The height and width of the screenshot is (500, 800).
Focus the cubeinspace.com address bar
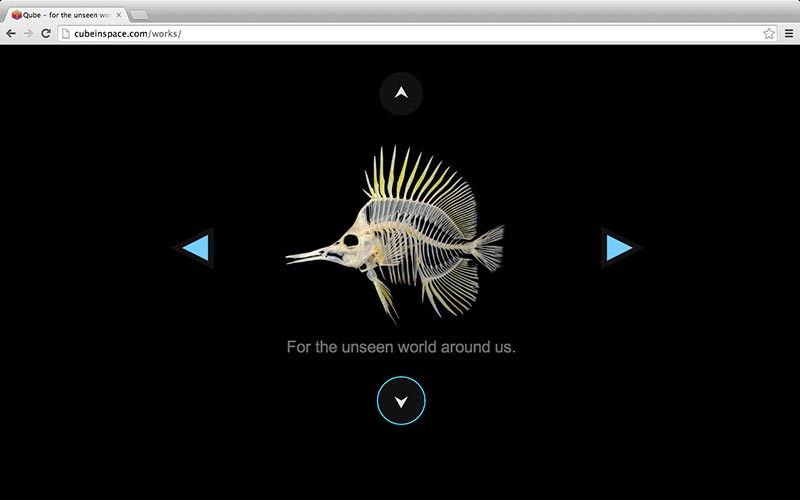[400, 33]
